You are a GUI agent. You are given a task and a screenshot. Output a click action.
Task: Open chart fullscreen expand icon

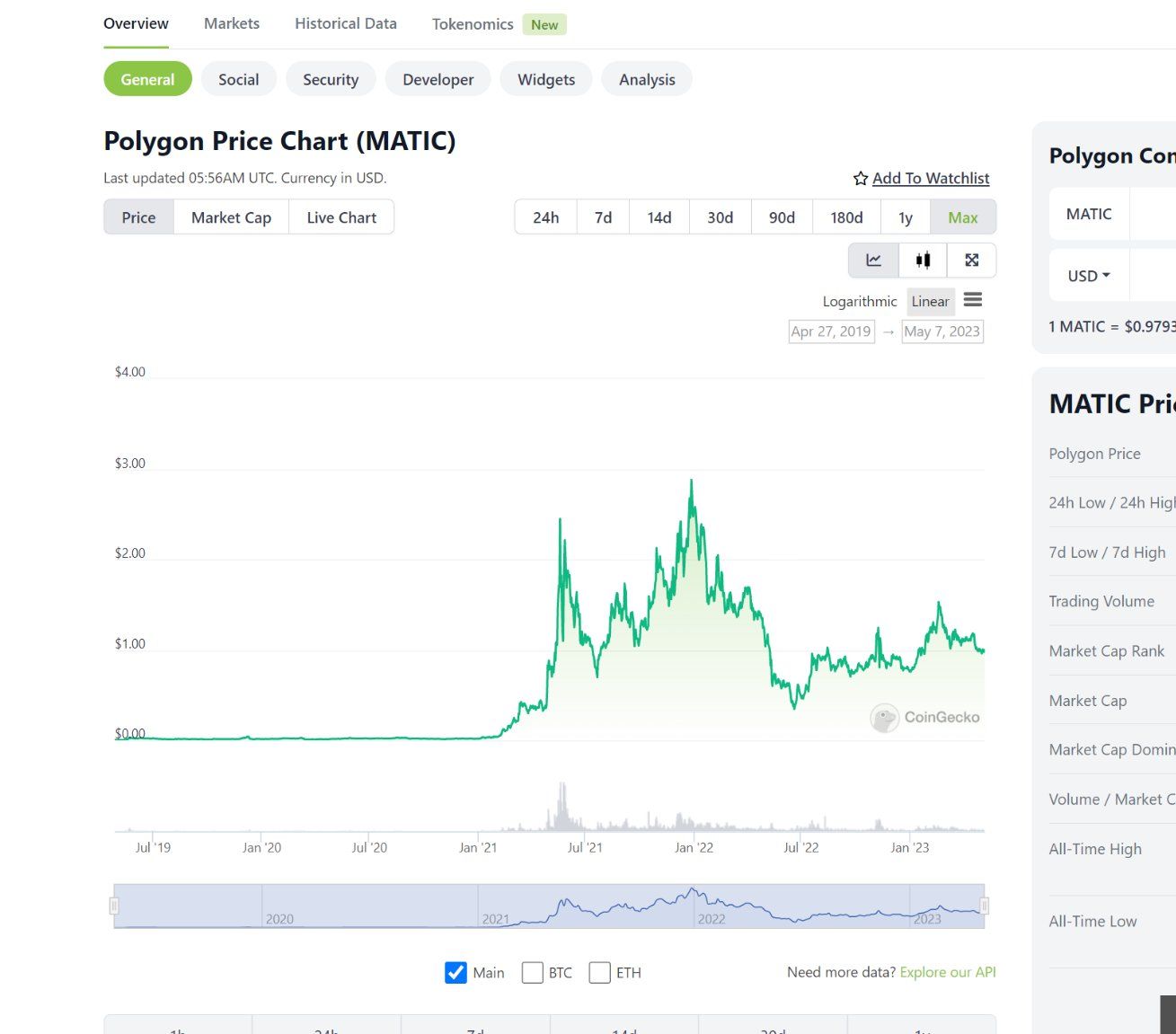click(971, 261)
